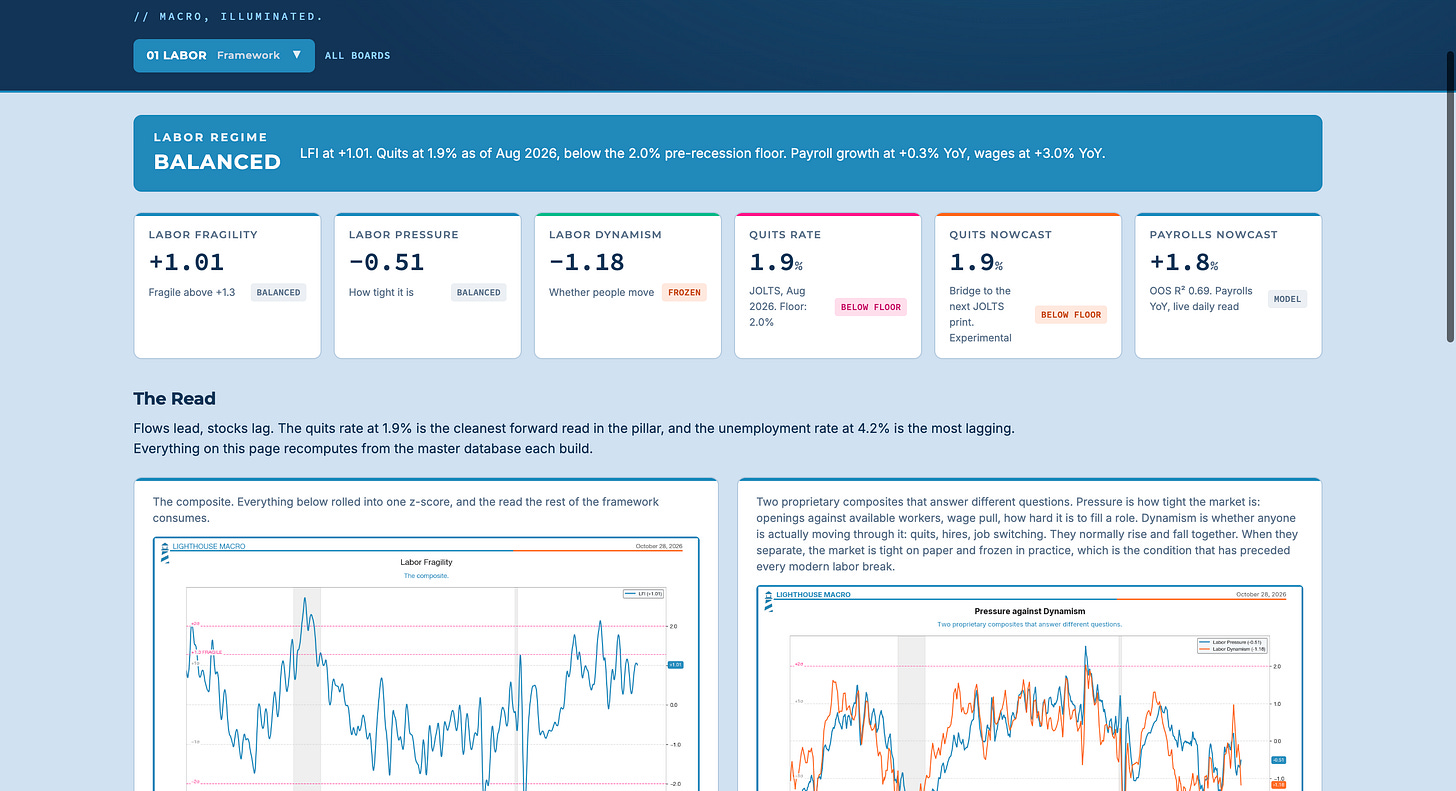Click the −0.51 Labor Pressure value
Screen dimensions: 1456x791
(386, 262)
